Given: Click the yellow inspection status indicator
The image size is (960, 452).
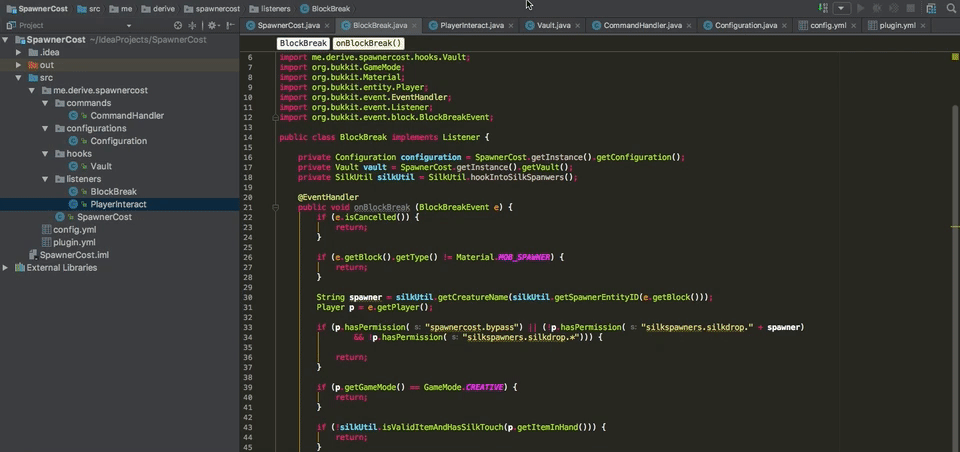Looking at the screenshot, I should point(955,56).
